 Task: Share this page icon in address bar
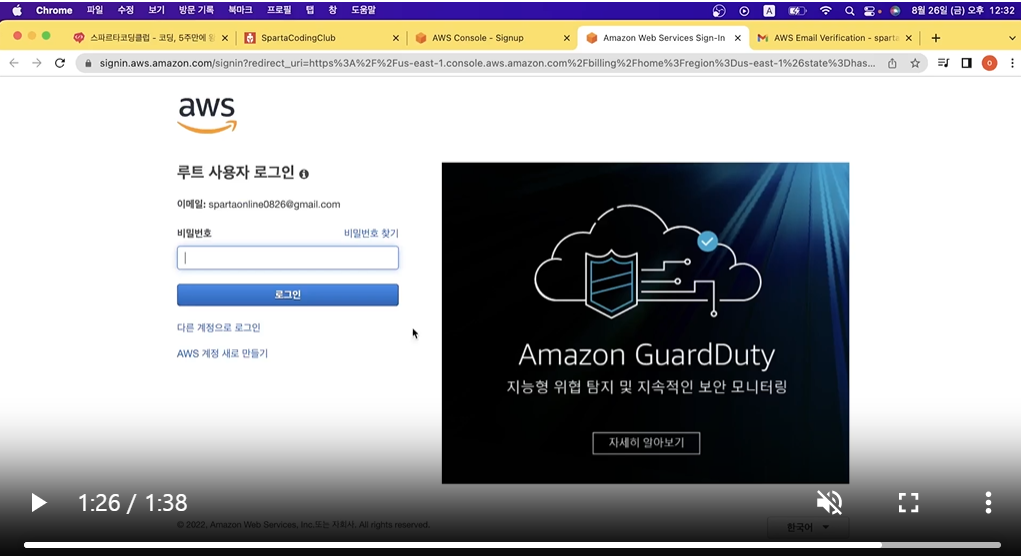pyautogui.click(x=892, y=63)
